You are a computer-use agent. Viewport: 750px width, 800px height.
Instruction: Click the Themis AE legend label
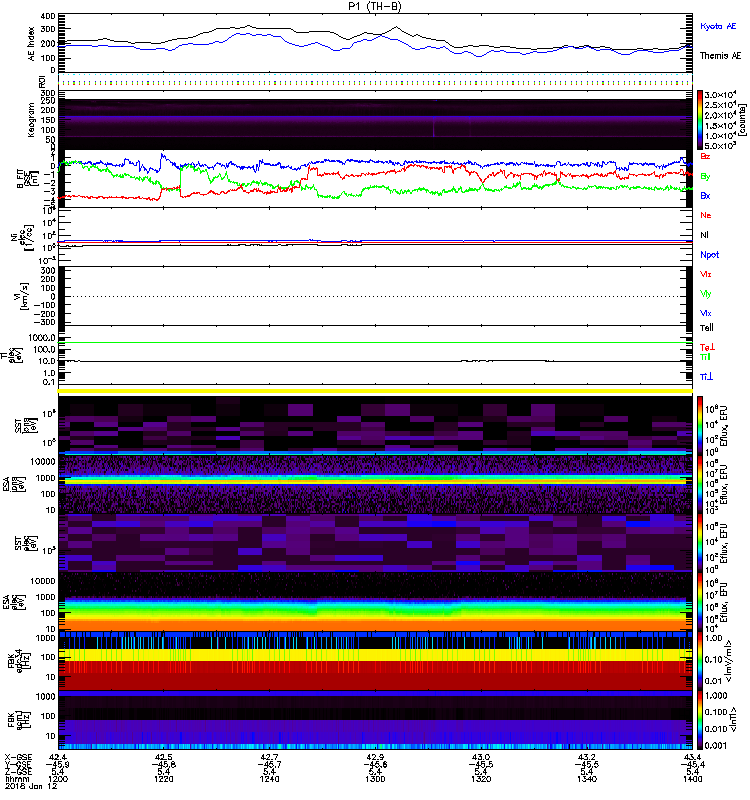pyautogui.click(x=720, y=55)
